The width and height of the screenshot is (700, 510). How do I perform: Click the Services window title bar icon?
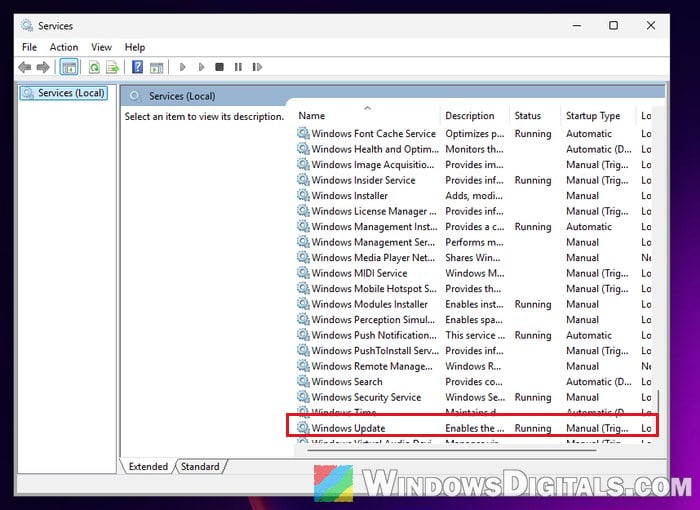[x=26, y=25]
